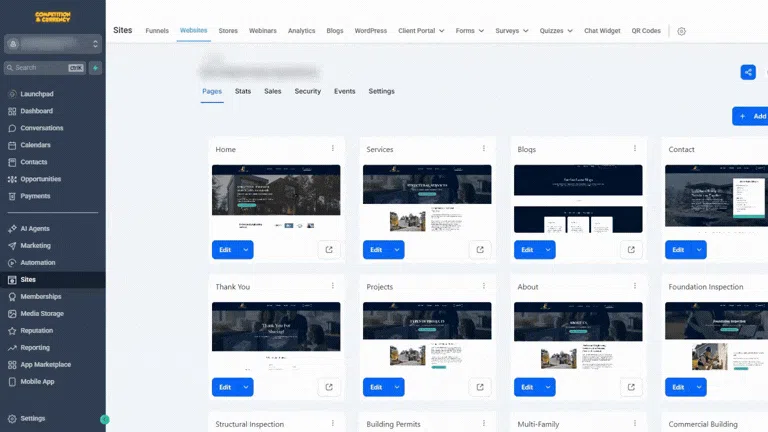Switch to the Webinars tab
Screen dimensions: 768x432
point(263,30)
